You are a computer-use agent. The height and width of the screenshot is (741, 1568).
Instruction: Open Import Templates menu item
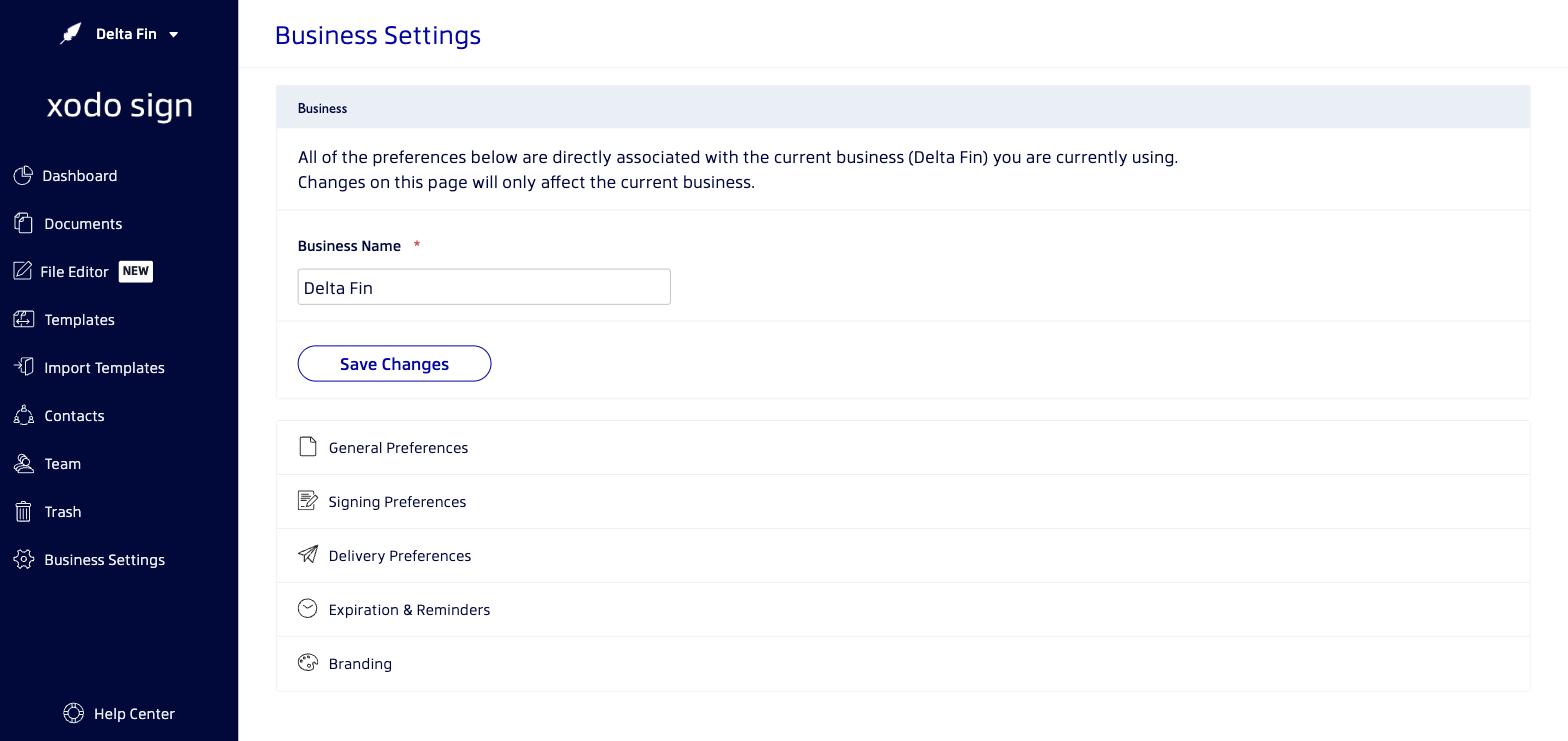click(104, 368)
